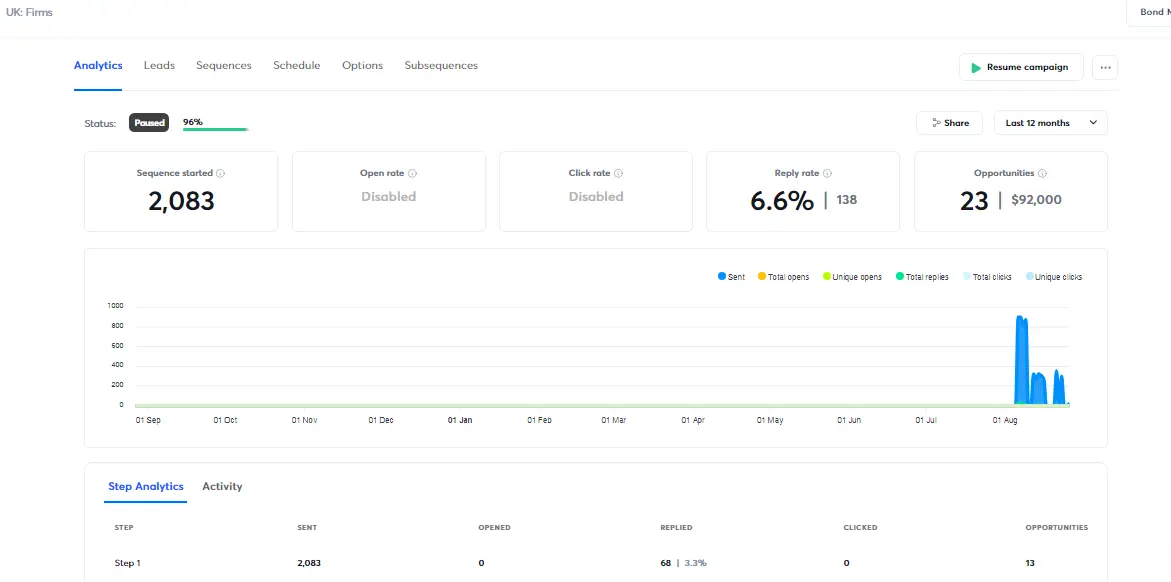Select the Step Analytics tab
Viewport: 1171px width, 582px height.
tap(146, 486)
